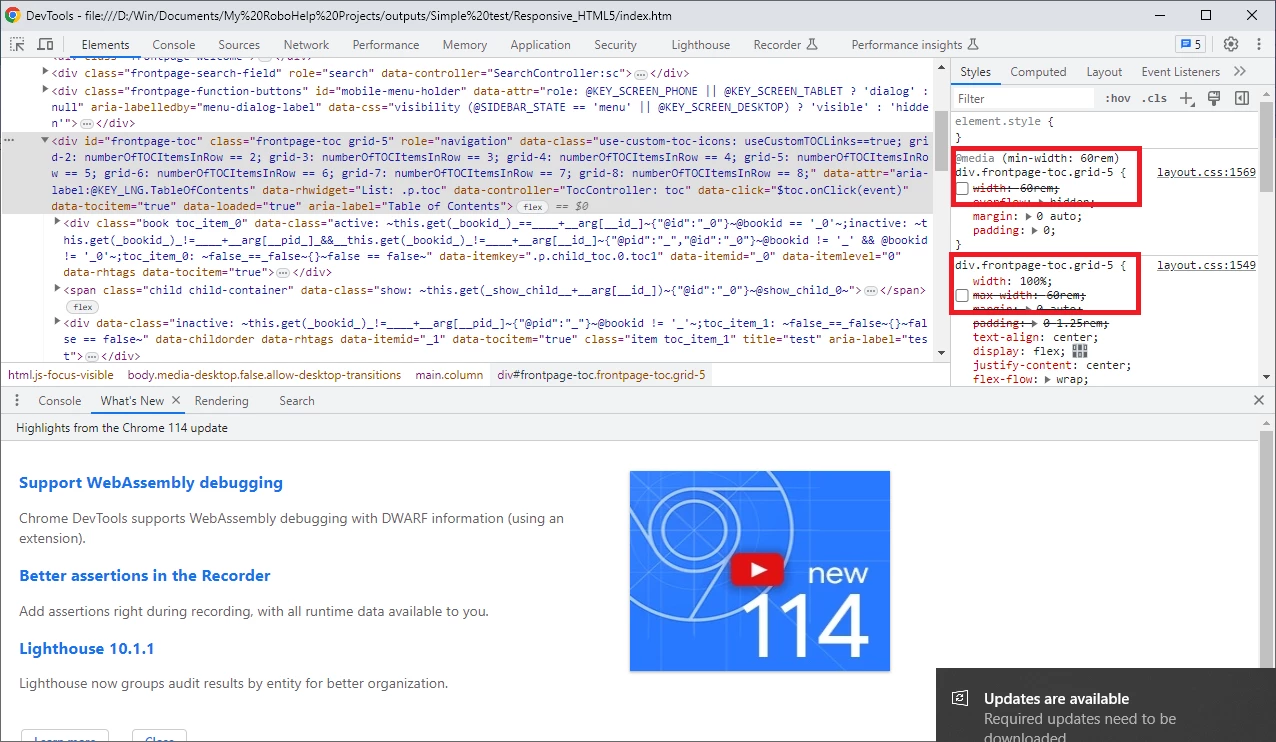The image size is (1276, 742).
Task: Open the Lighthouse tab
Action: point(700,44)
